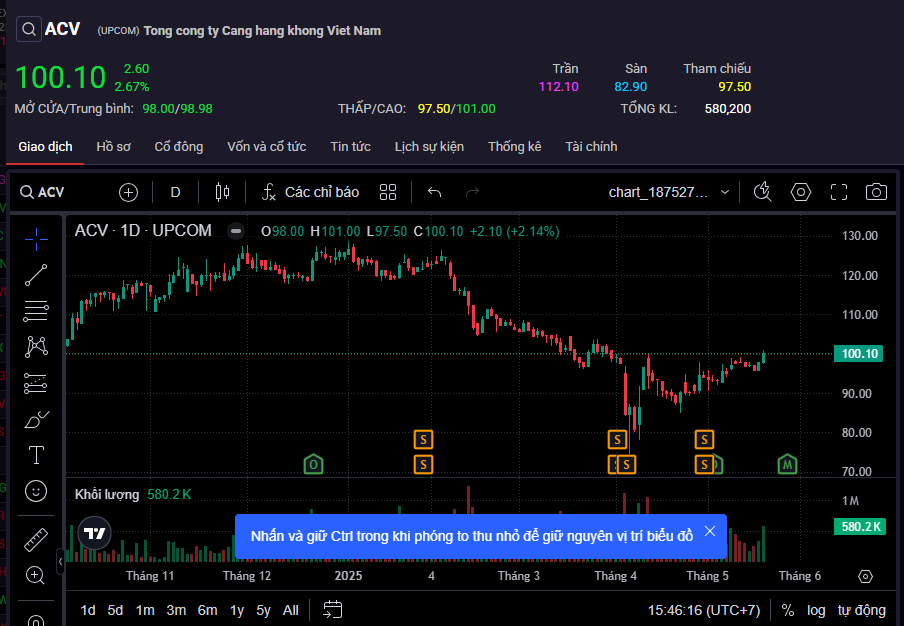Screen dimensions: 904x626
Task: Set chart range to 1d
Action: pos(88,610)
